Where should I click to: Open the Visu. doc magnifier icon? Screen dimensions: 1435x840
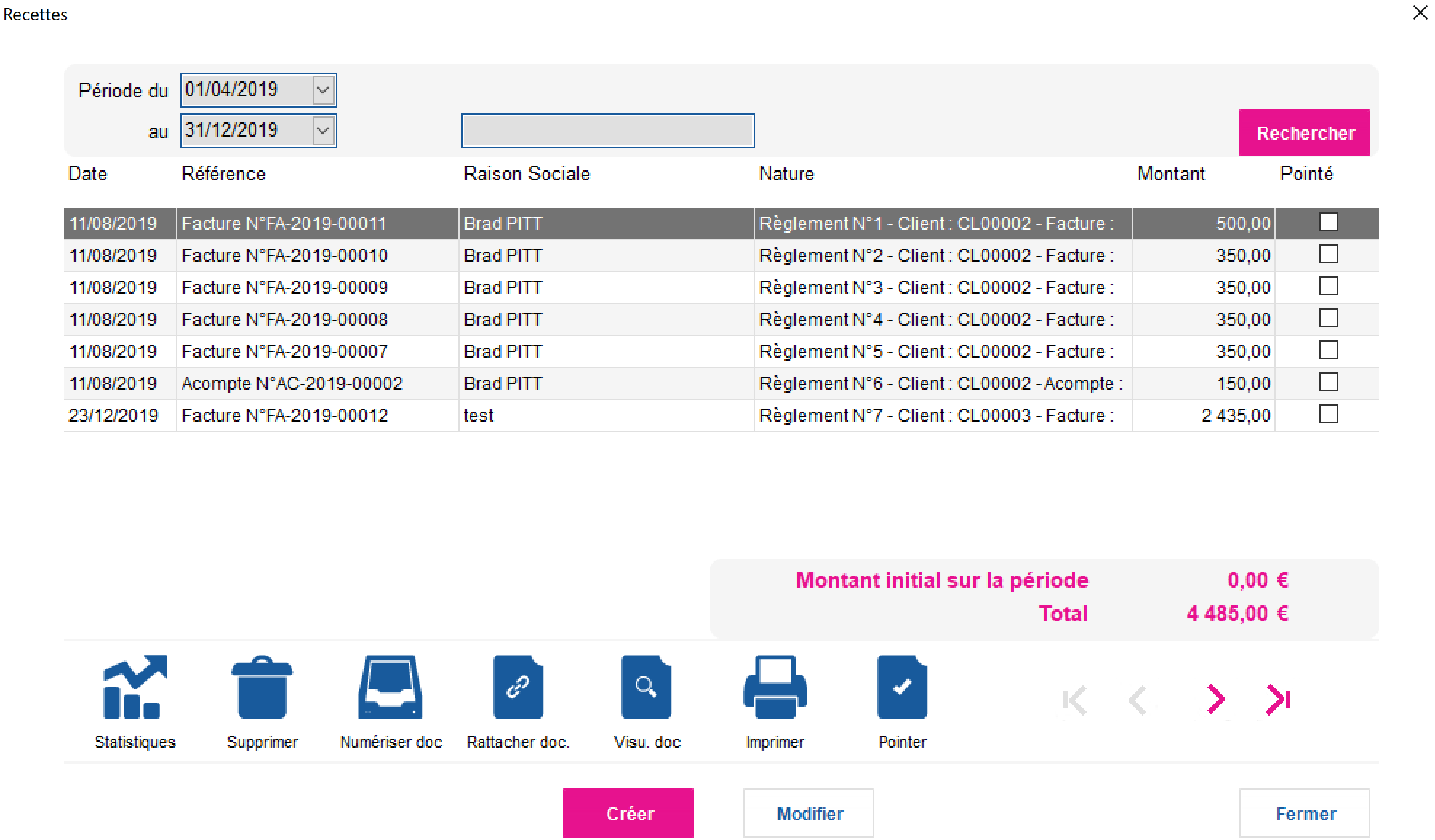pyautogui.click(x=646, y=687)
